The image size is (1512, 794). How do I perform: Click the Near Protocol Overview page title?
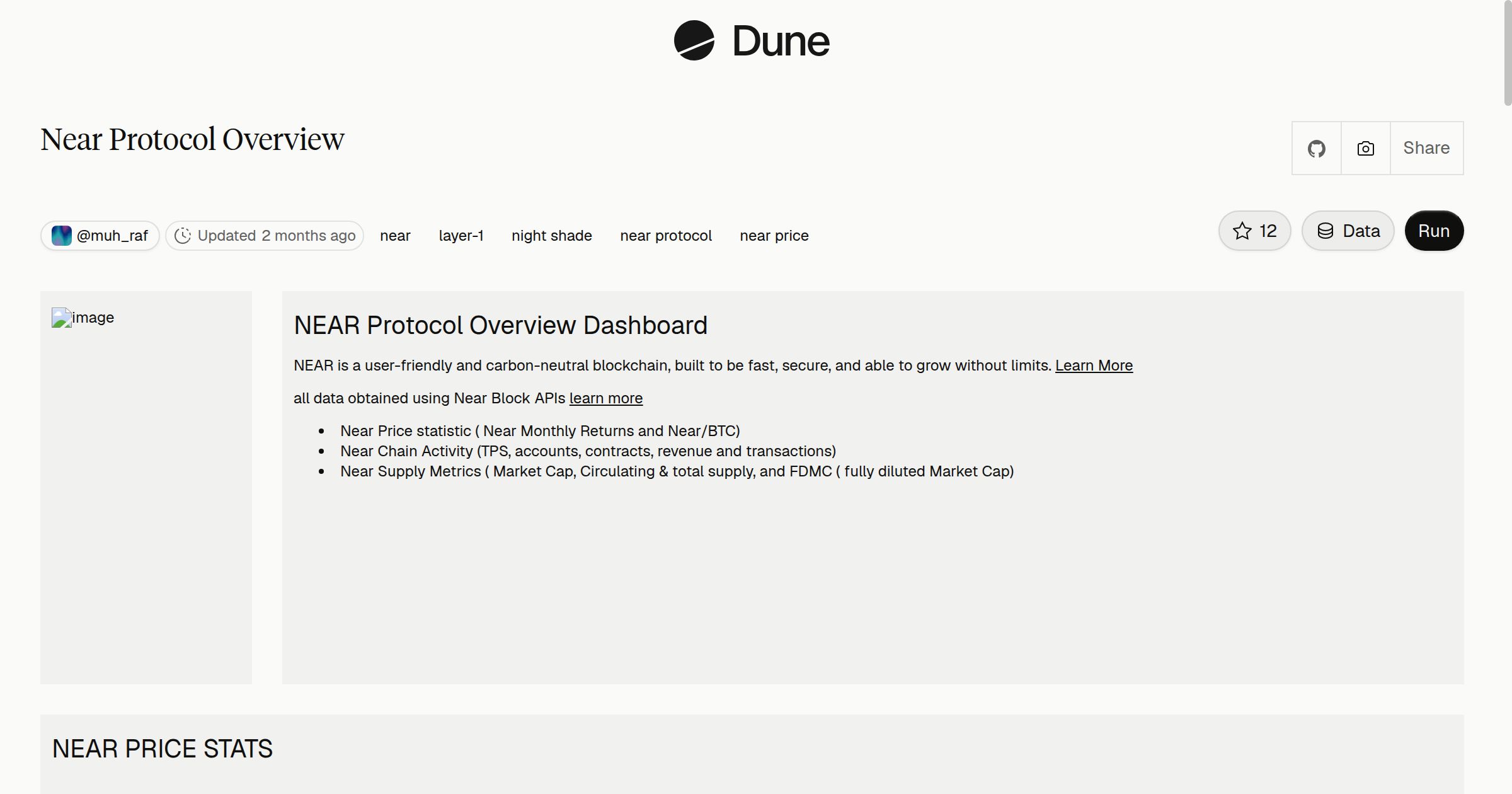point(192,139)
